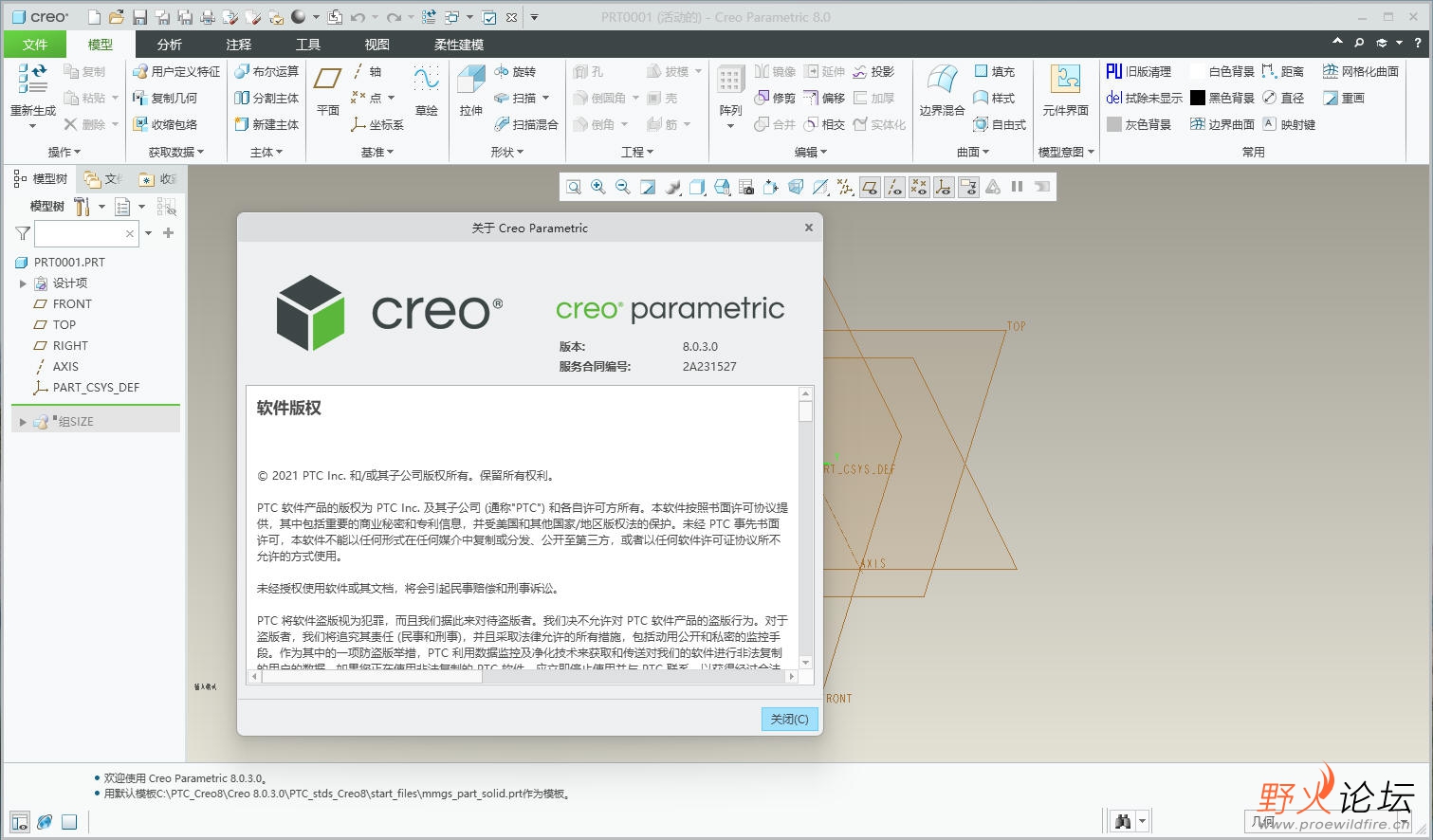Click the perspective view icon
1433x840 pixels.
(796, 187)
